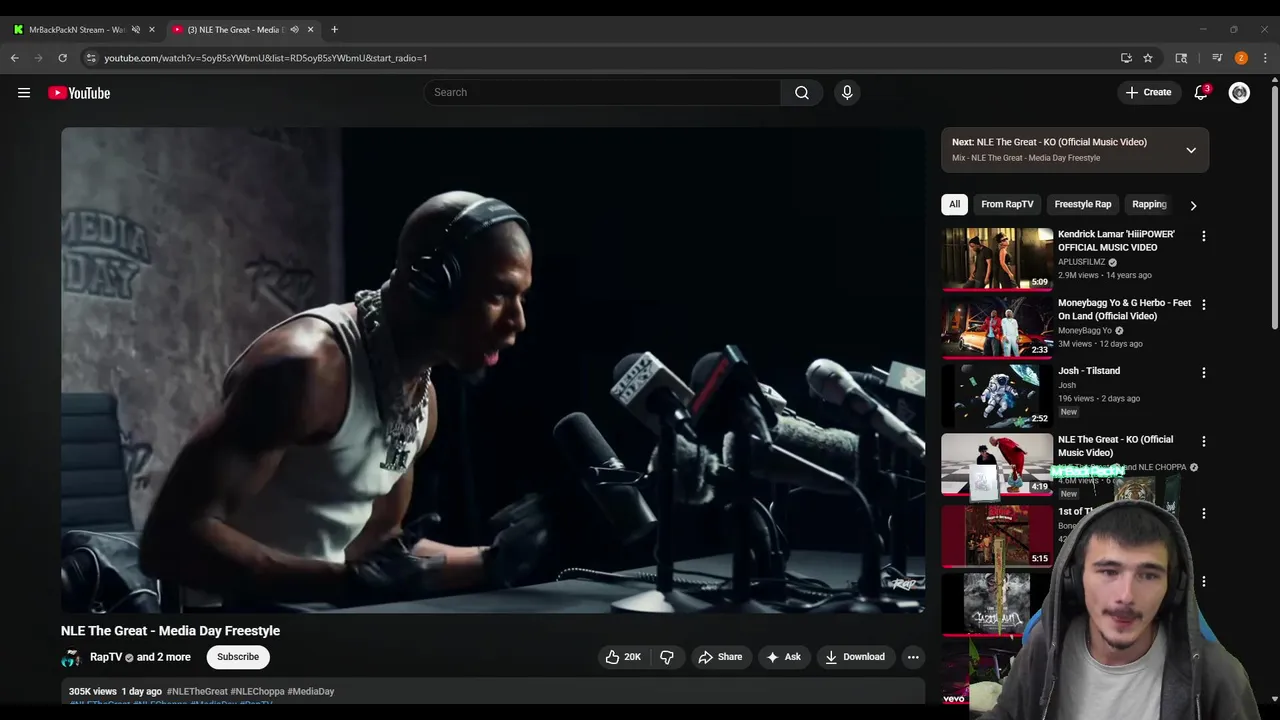Image resolution: width=1280 pixels, height=720 pixels.
Task: Reload the page in browser toolbar
Action: (62, 58)
